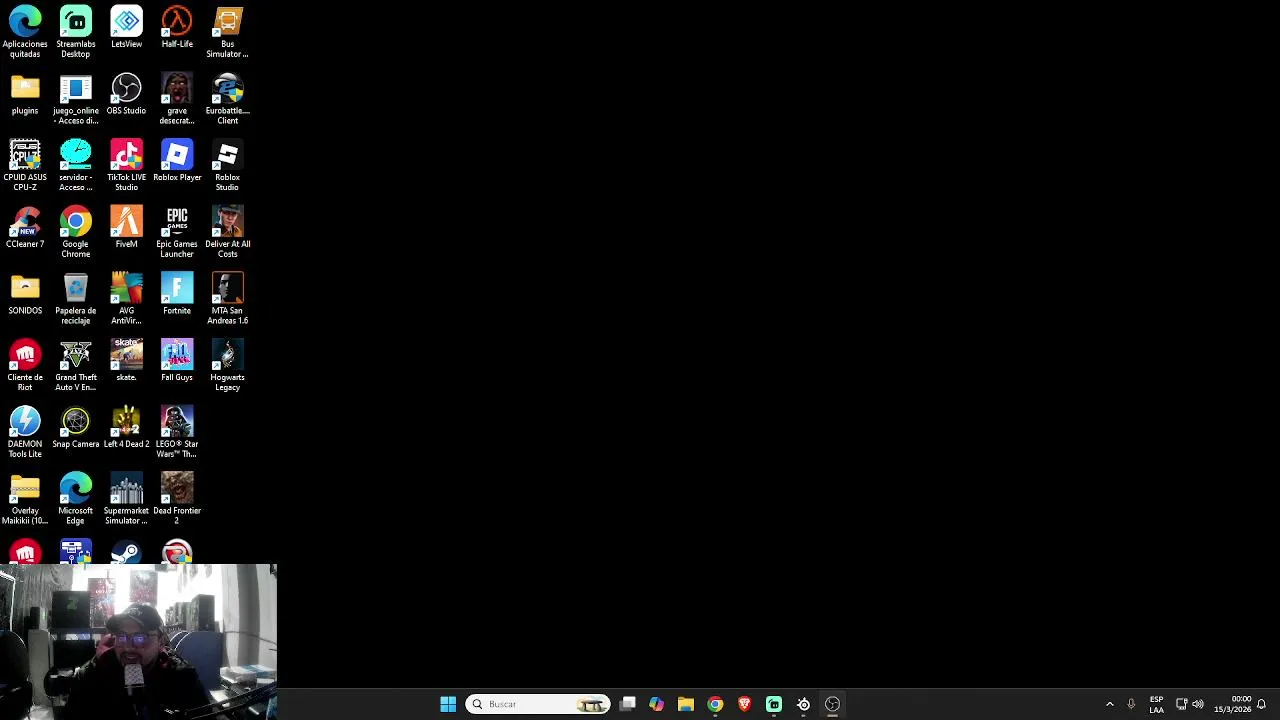This screenshot has width=1280, height=720.
Task: Click the webcam overlay feed
Action: (138, 641)
